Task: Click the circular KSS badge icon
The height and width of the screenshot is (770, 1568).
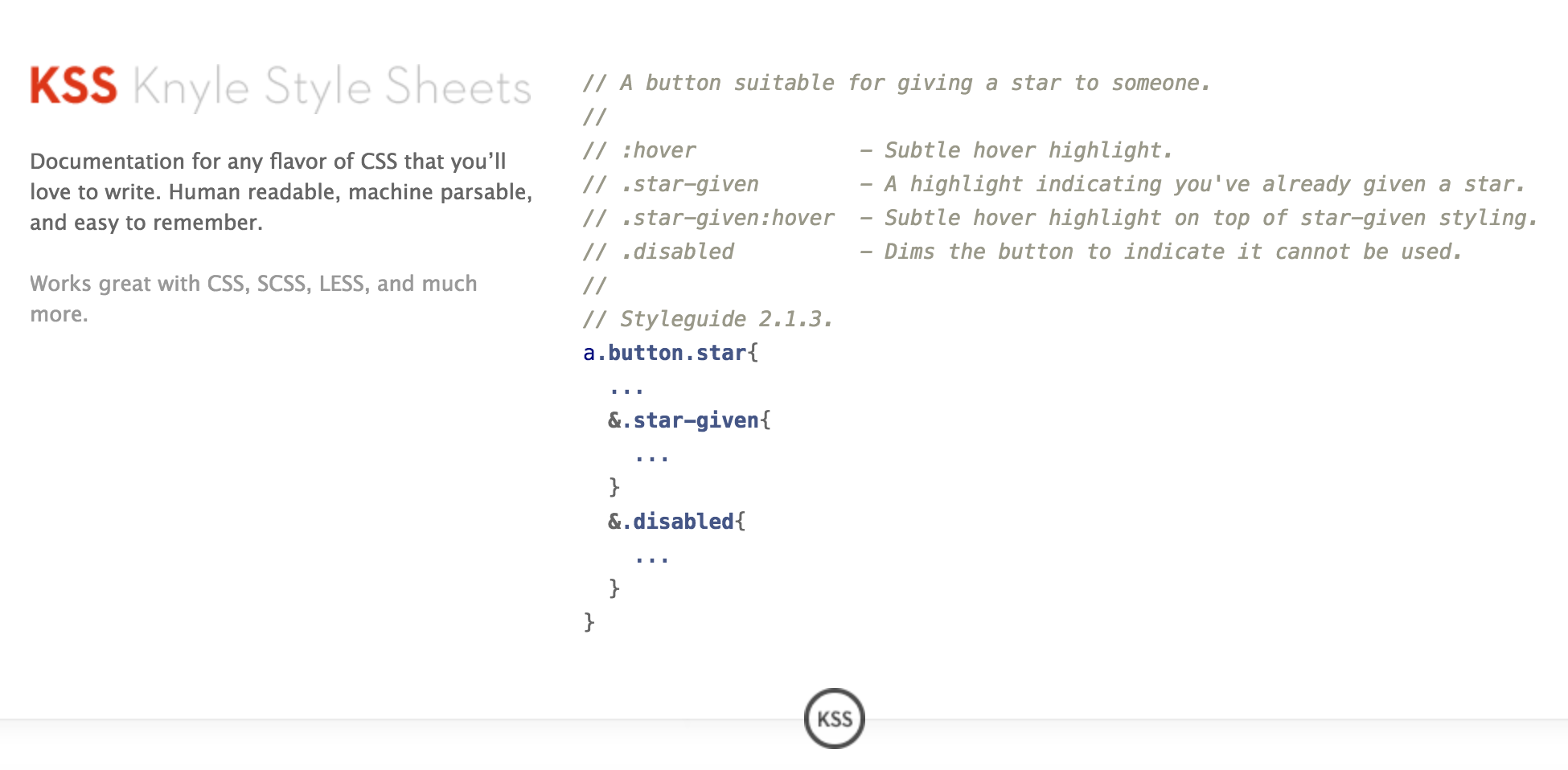Action: click(x=834, y=719)
